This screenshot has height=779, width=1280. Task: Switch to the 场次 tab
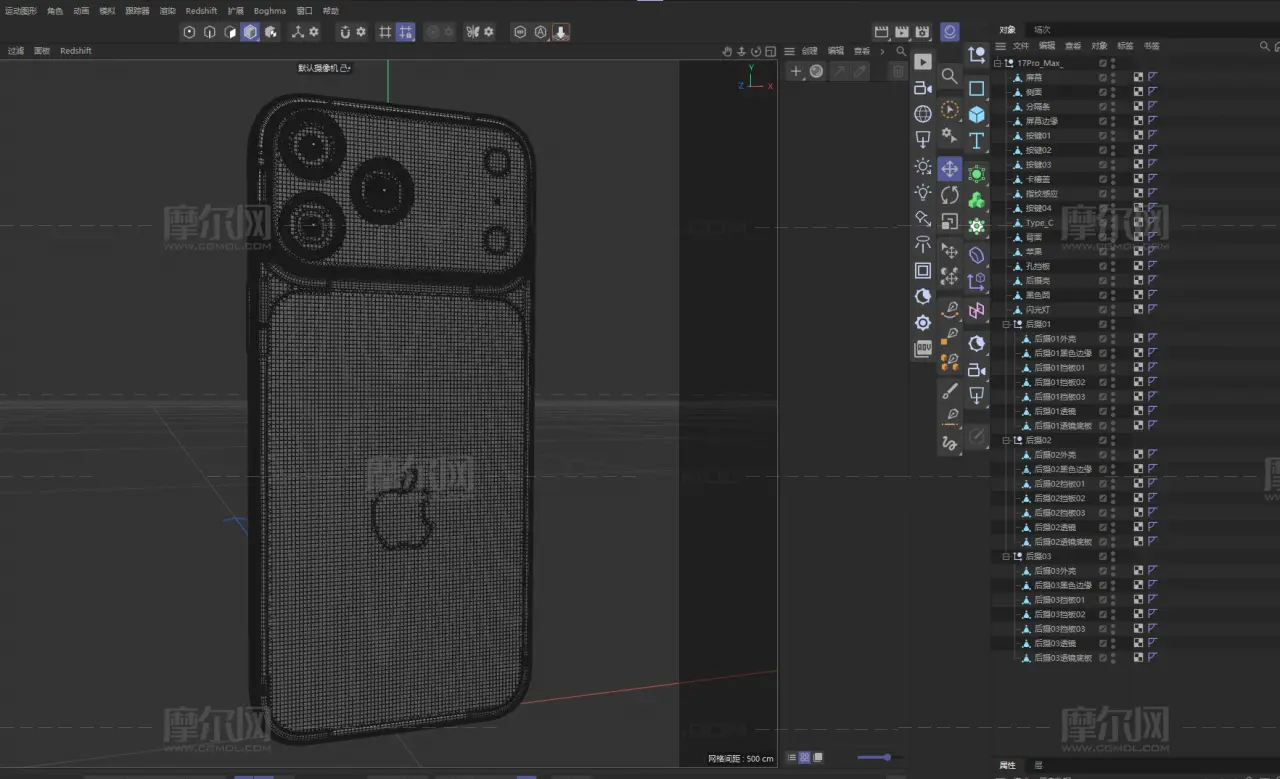(x=1042, y=30)
